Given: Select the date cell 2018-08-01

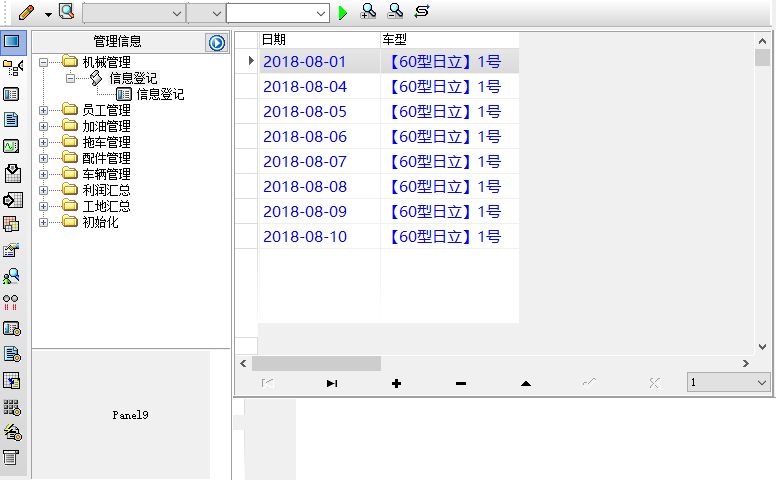Looking at the screenshot, I should point(319,61).
